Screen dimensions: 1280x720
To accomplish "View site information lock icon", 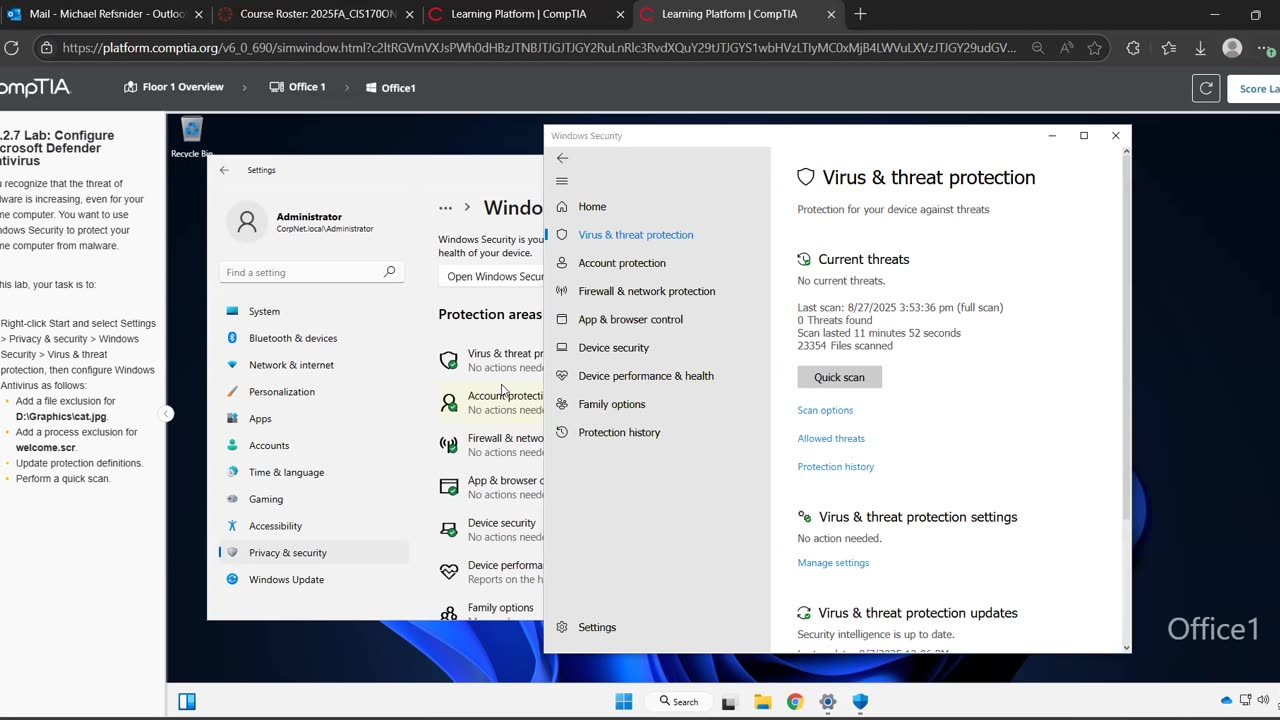I will pyautogui.click(x=44, y=47).
